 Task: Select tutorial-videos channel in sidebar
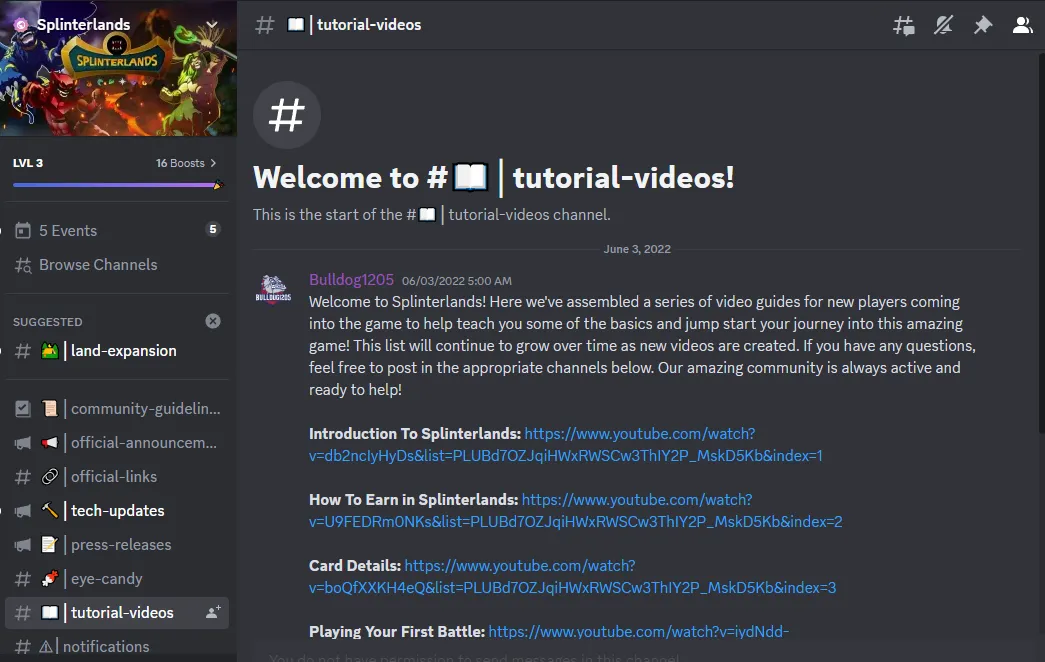pyautogui.click(x=118, y=613)
